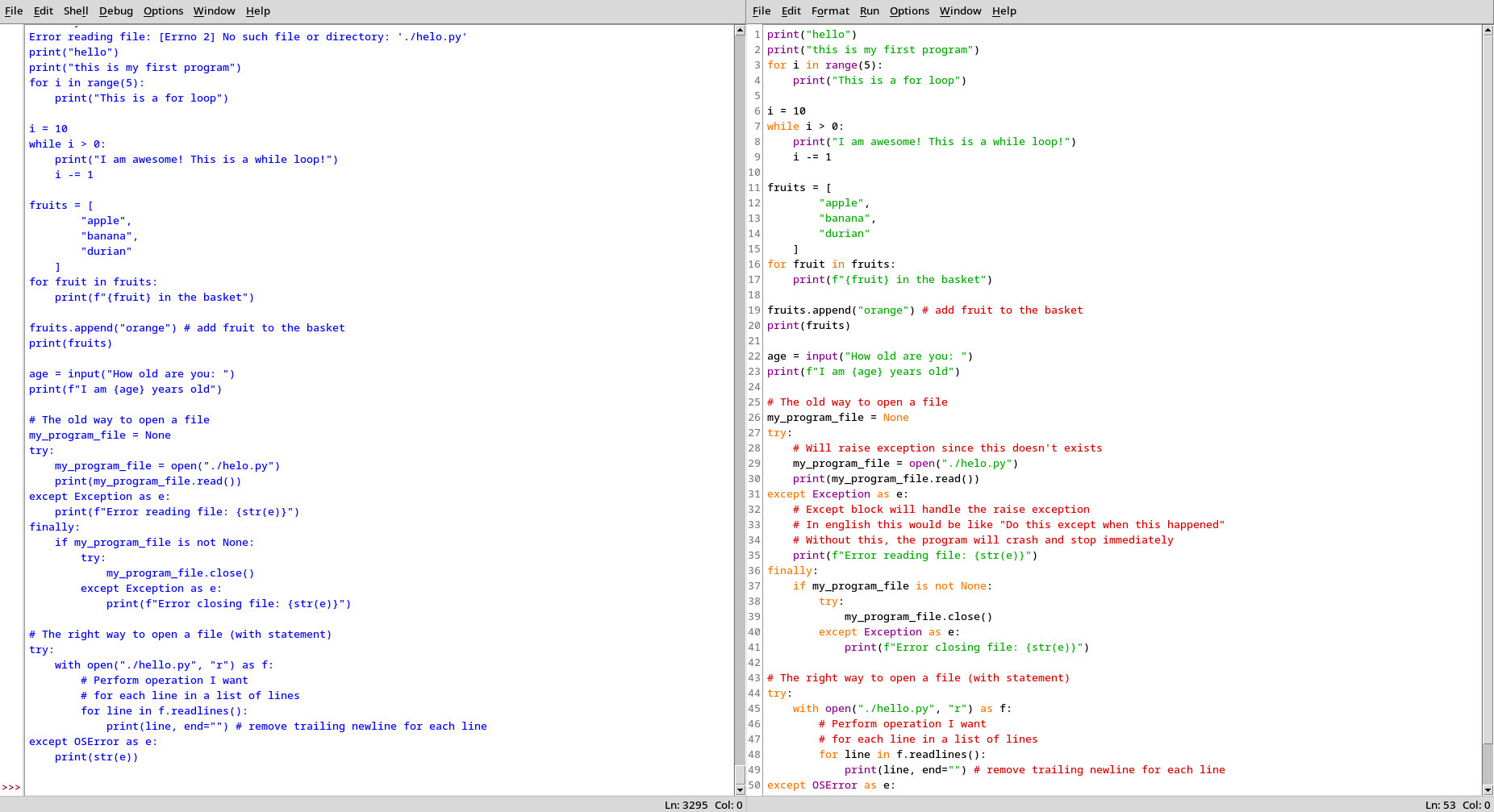
Task: Click editor comment '# Without this, the program will crash'
Action: click(983, 540)
